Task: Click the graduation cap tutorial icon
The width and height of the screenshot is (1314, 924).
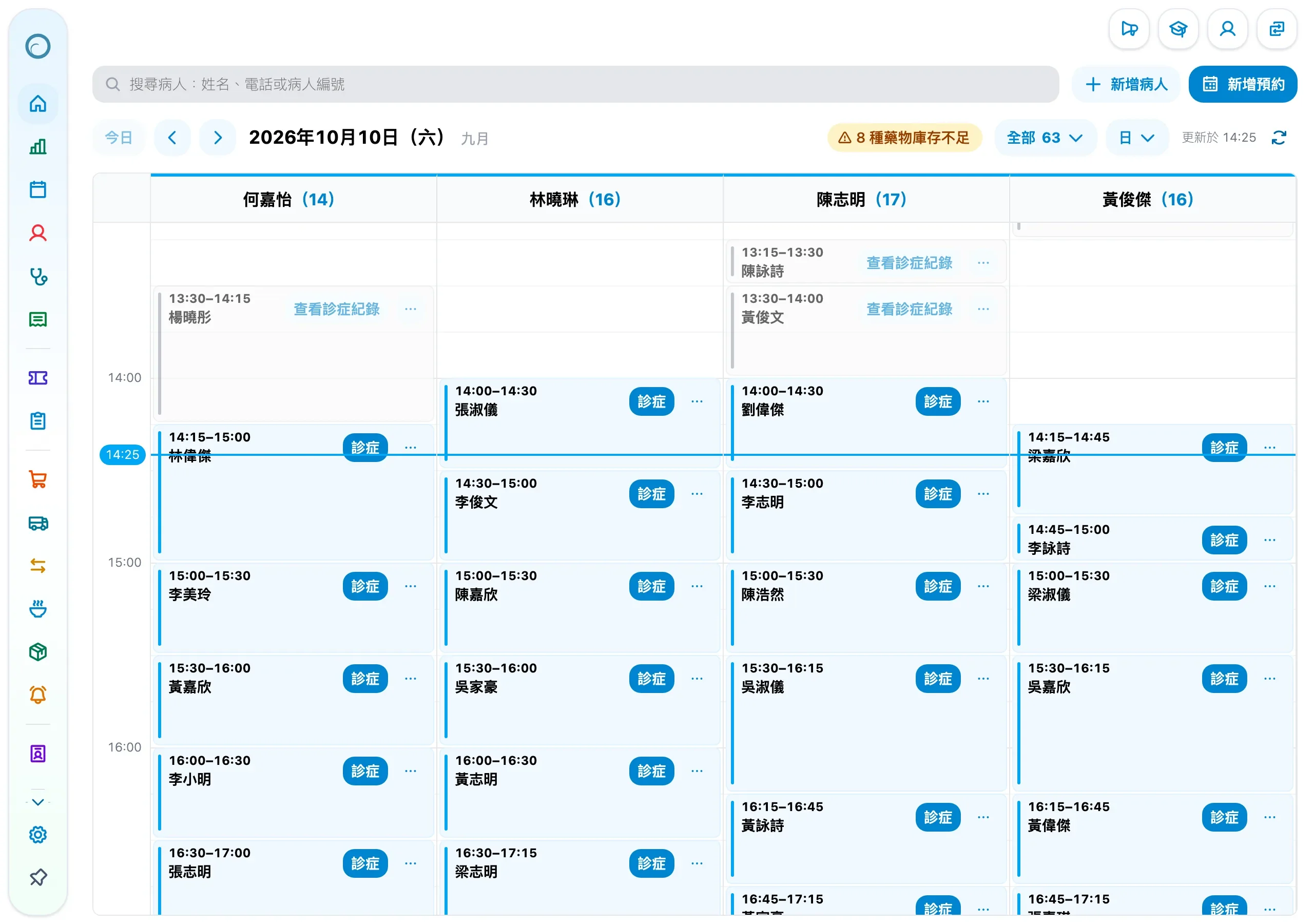Action: (1178, 29)
